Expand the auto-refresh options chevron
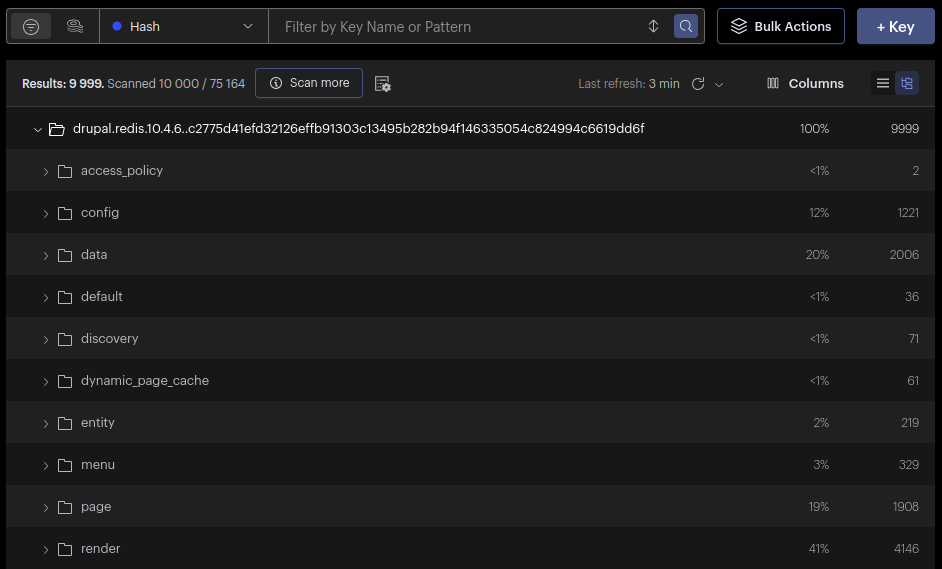This screenshot has width=942, height=569. click(x=719, y=84)
